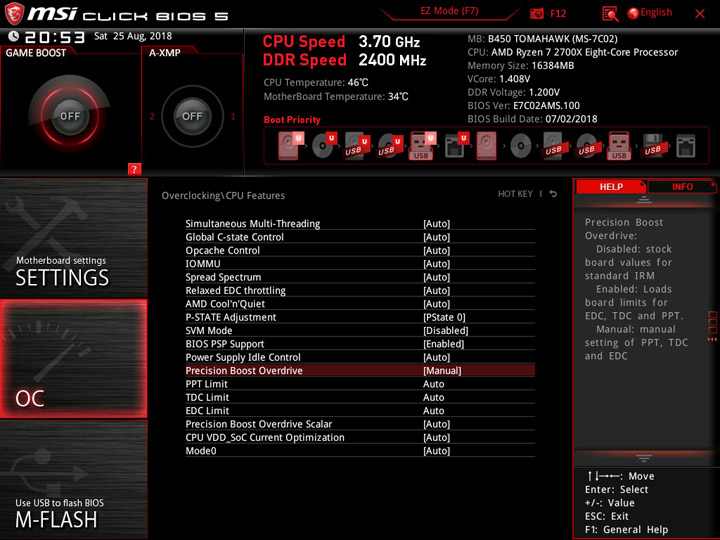Select the UEFI USB hard drive boot icon
This screenshot has height=540, width=720.
357,146
